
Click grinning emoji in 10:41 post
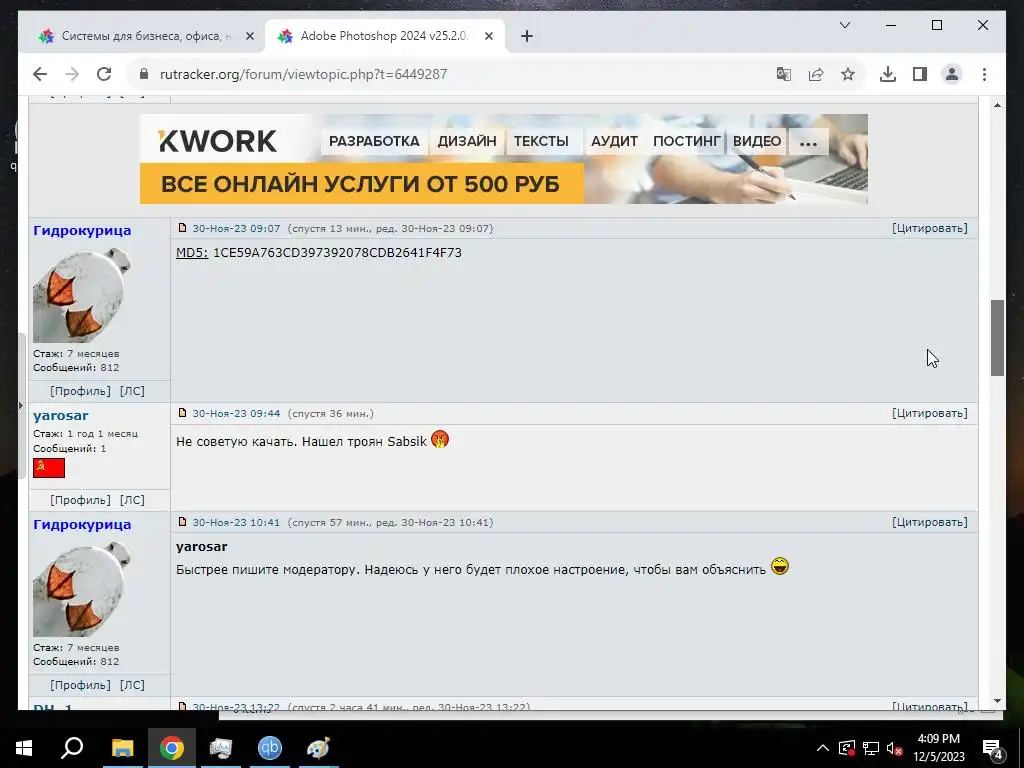coord(780,566)
